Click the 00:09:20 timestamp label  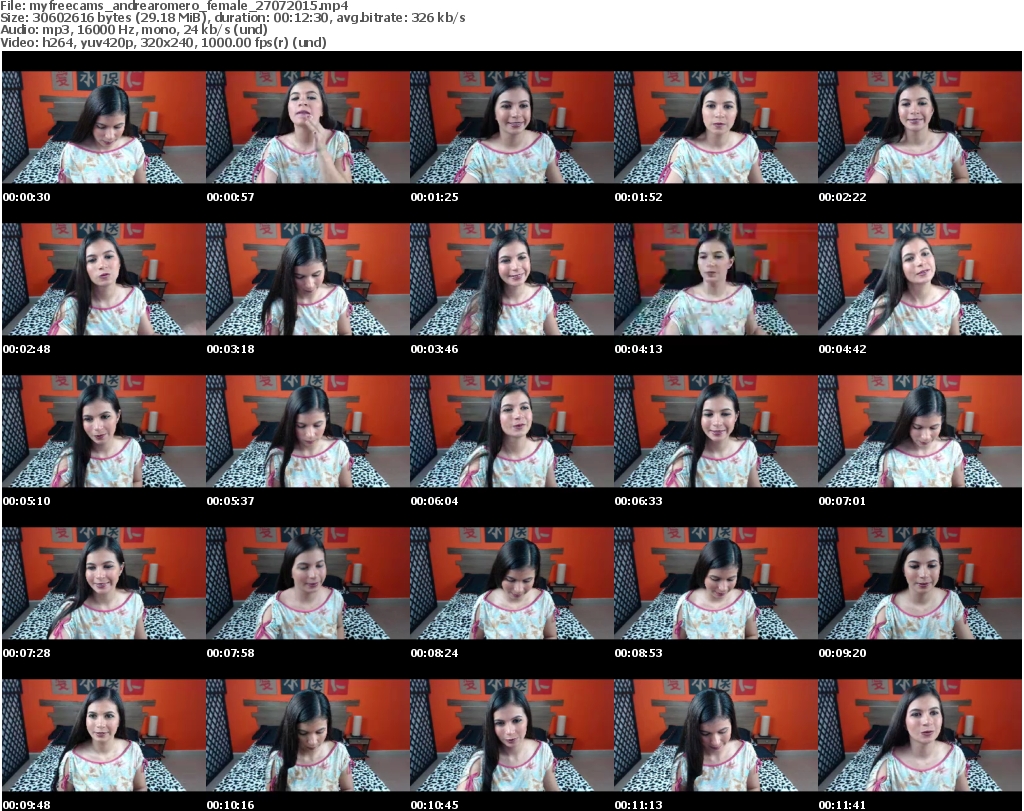842,654
